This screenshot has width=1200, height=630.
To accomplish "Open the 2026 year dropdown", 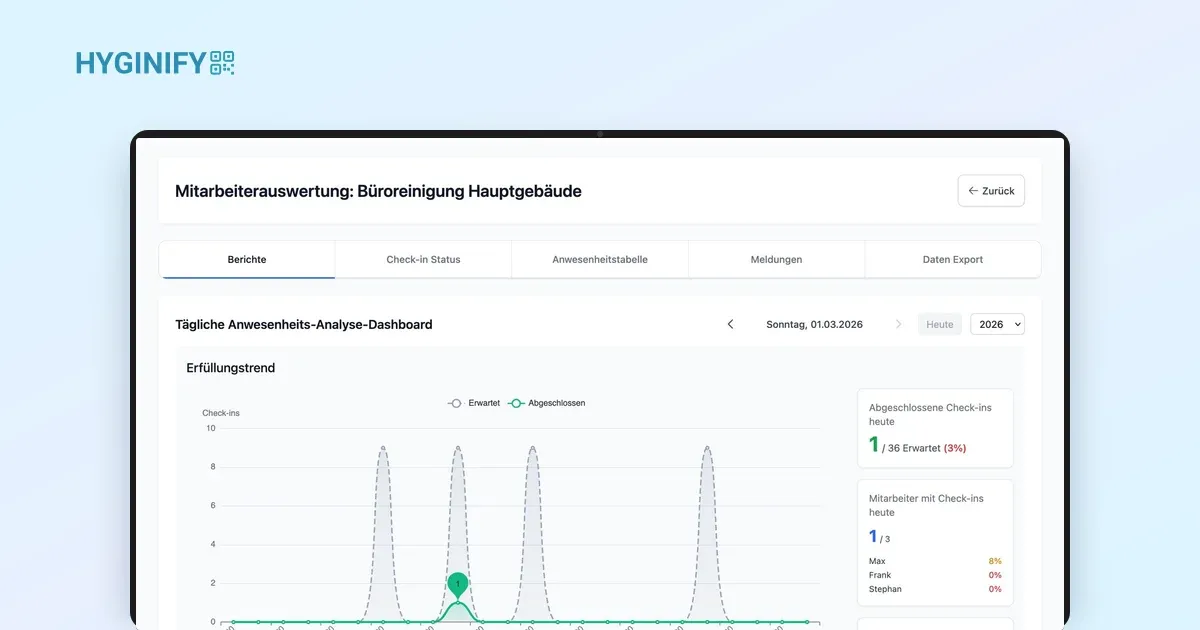I will click(997, 324).
